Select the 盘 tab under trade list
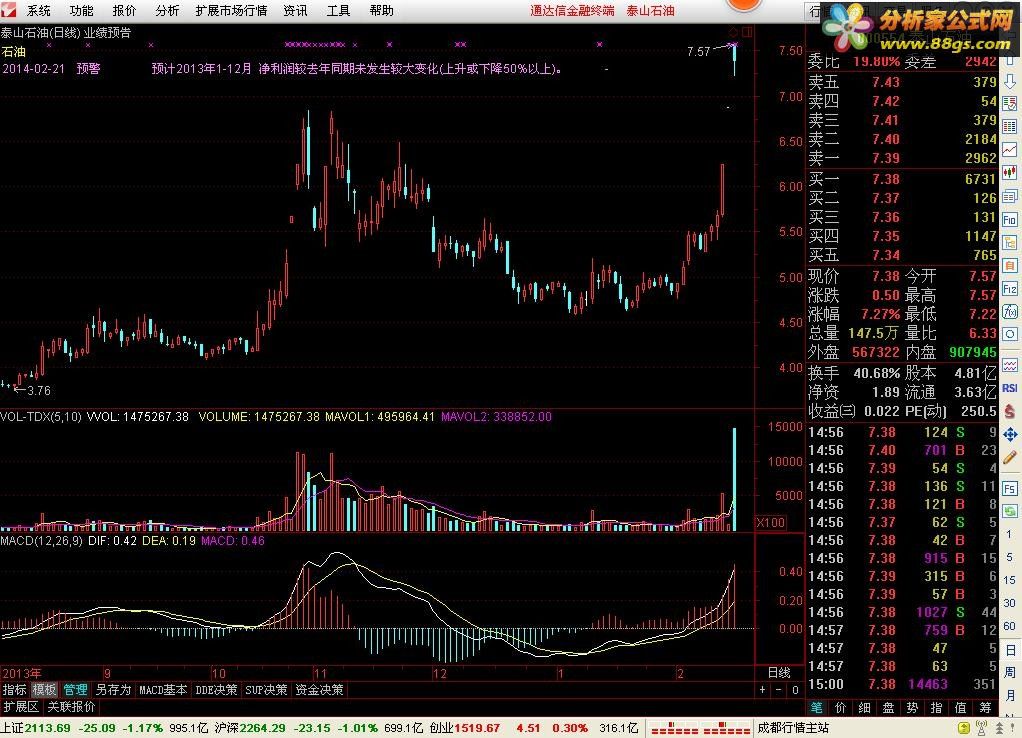 888,708
